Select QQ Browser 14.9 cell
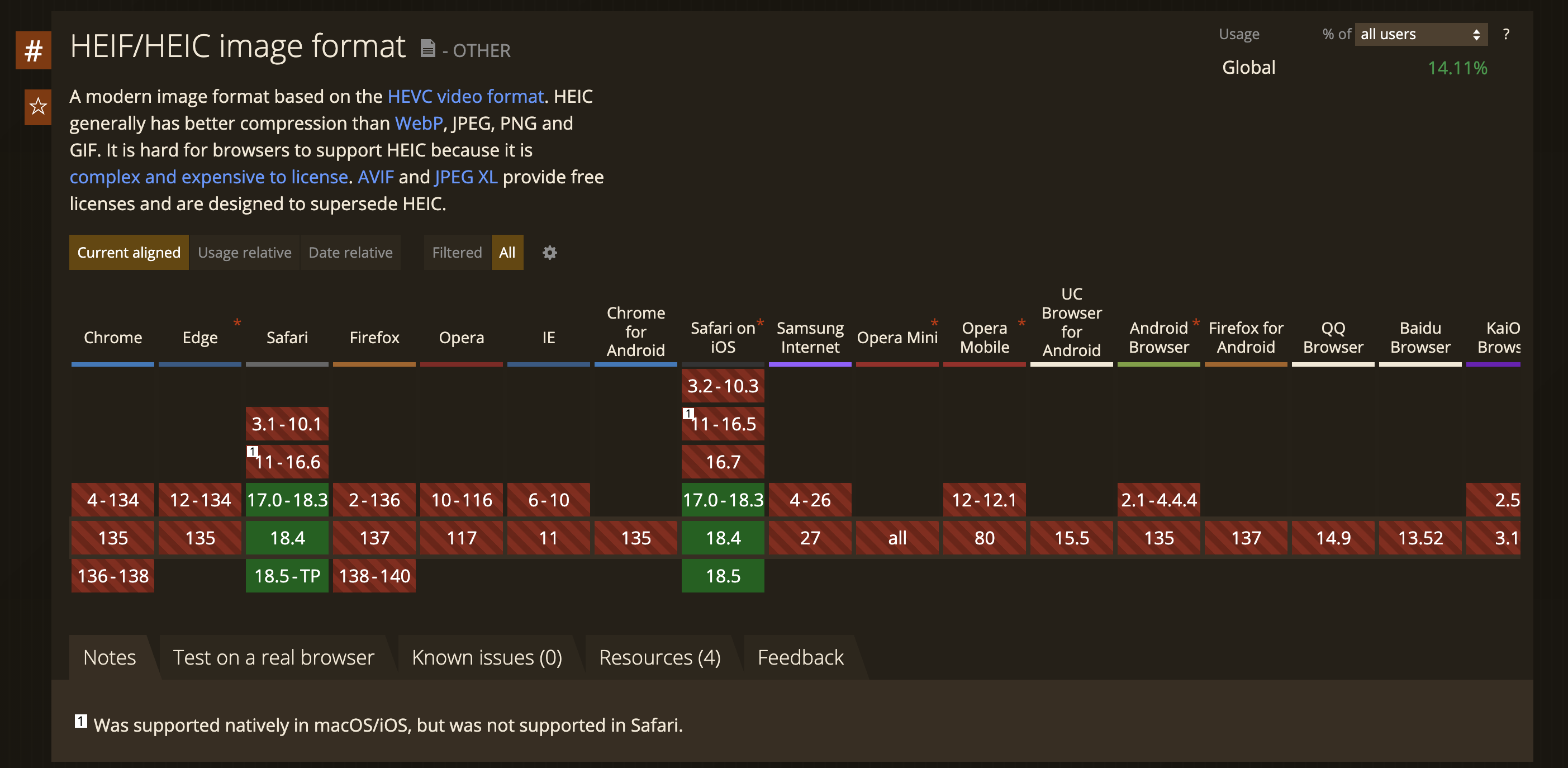Screen dimensions: 1568x768 (x=1333, y=538)
